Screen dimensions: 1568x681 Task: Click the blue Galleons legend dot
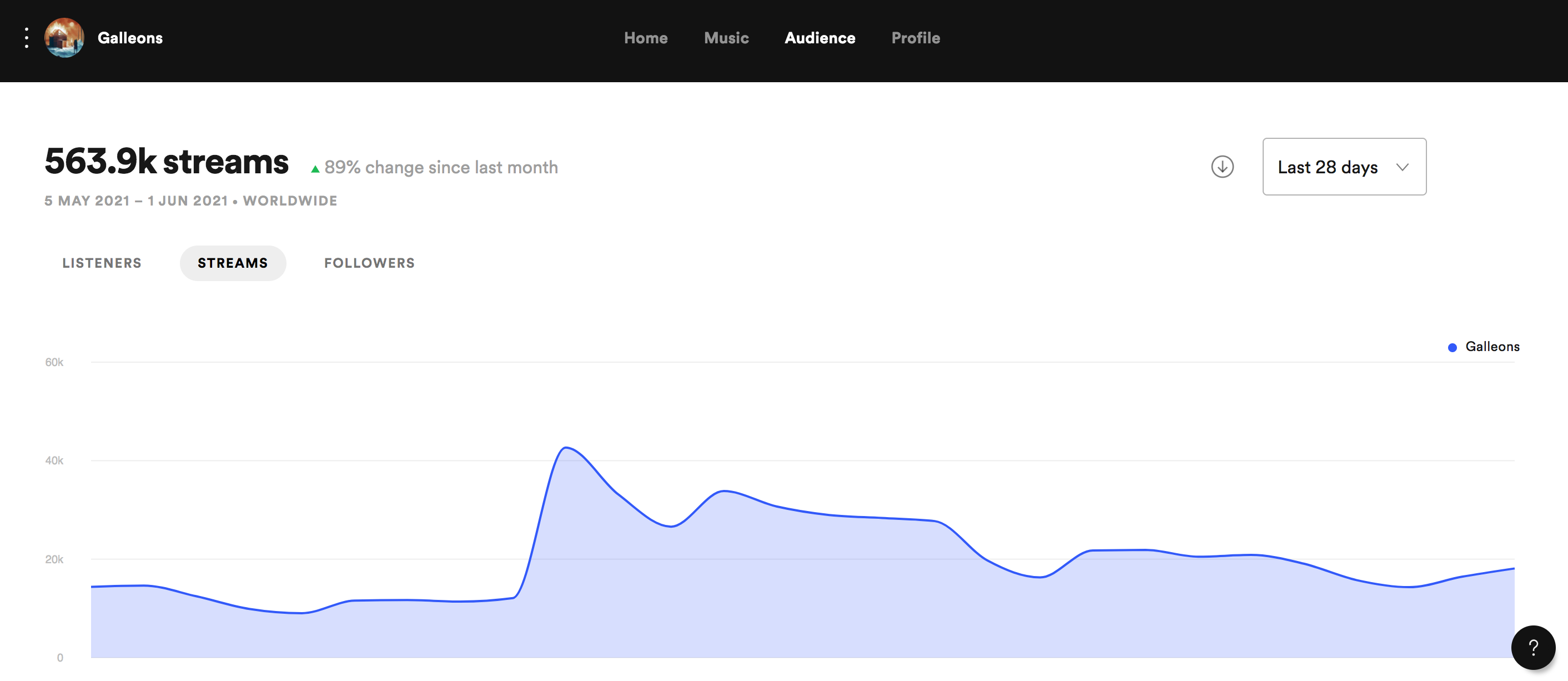[x=1452, y=347]
